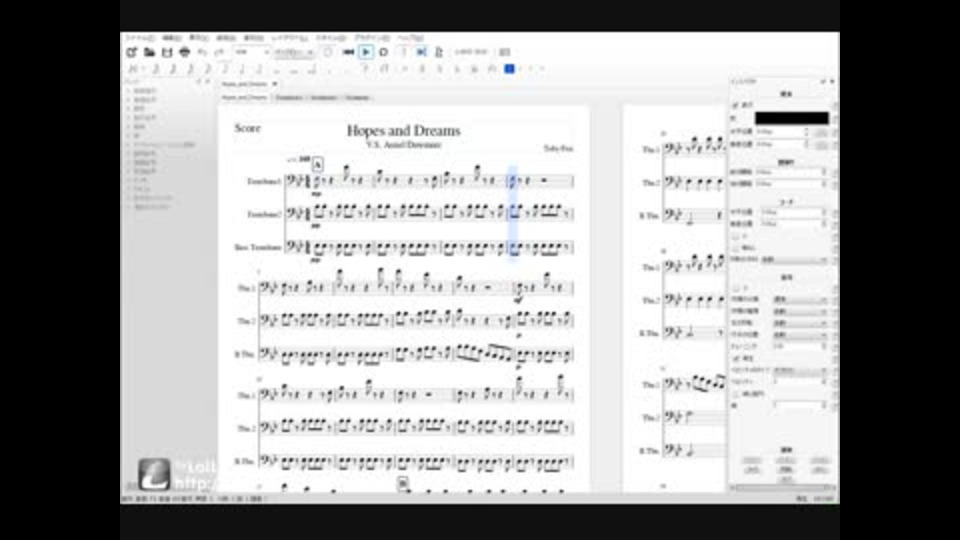Image resolution: width=960 pixels, height=540 pixels.
Task: Open the Edit menu
Action: pos(171,38)
